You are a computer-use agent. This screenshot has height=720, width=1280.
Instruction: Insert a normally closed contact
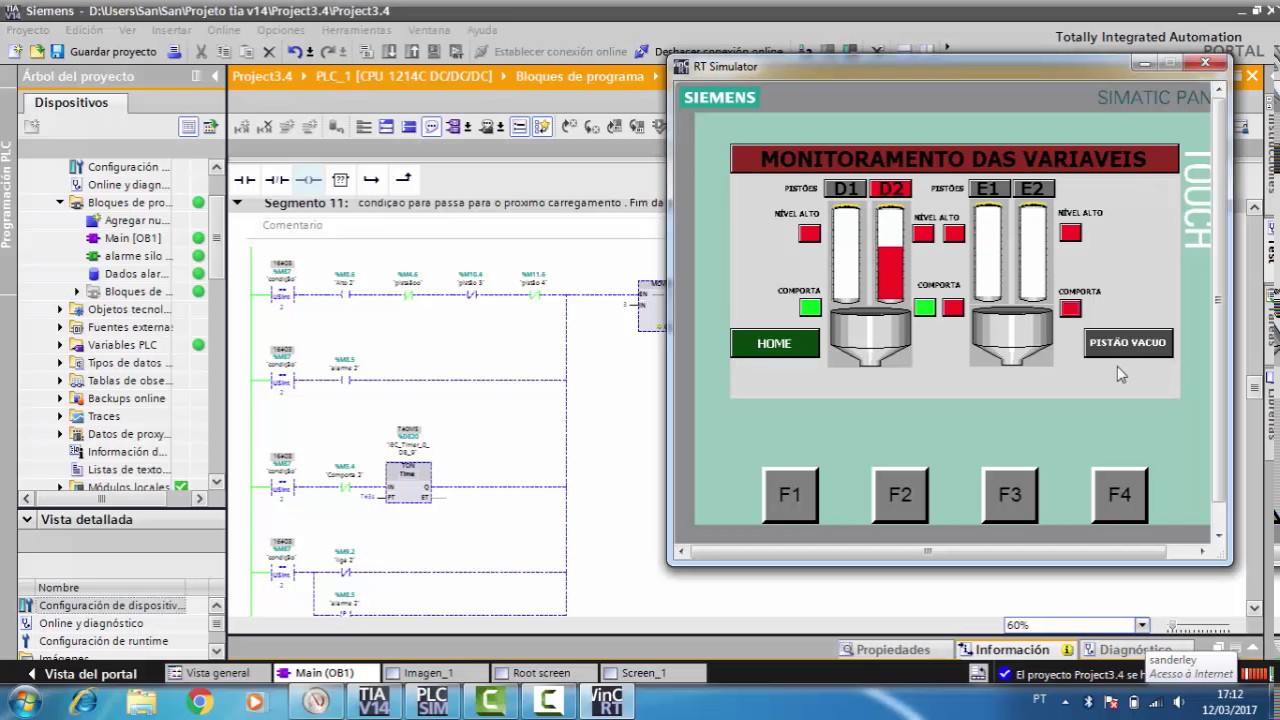tap(277, 179)
